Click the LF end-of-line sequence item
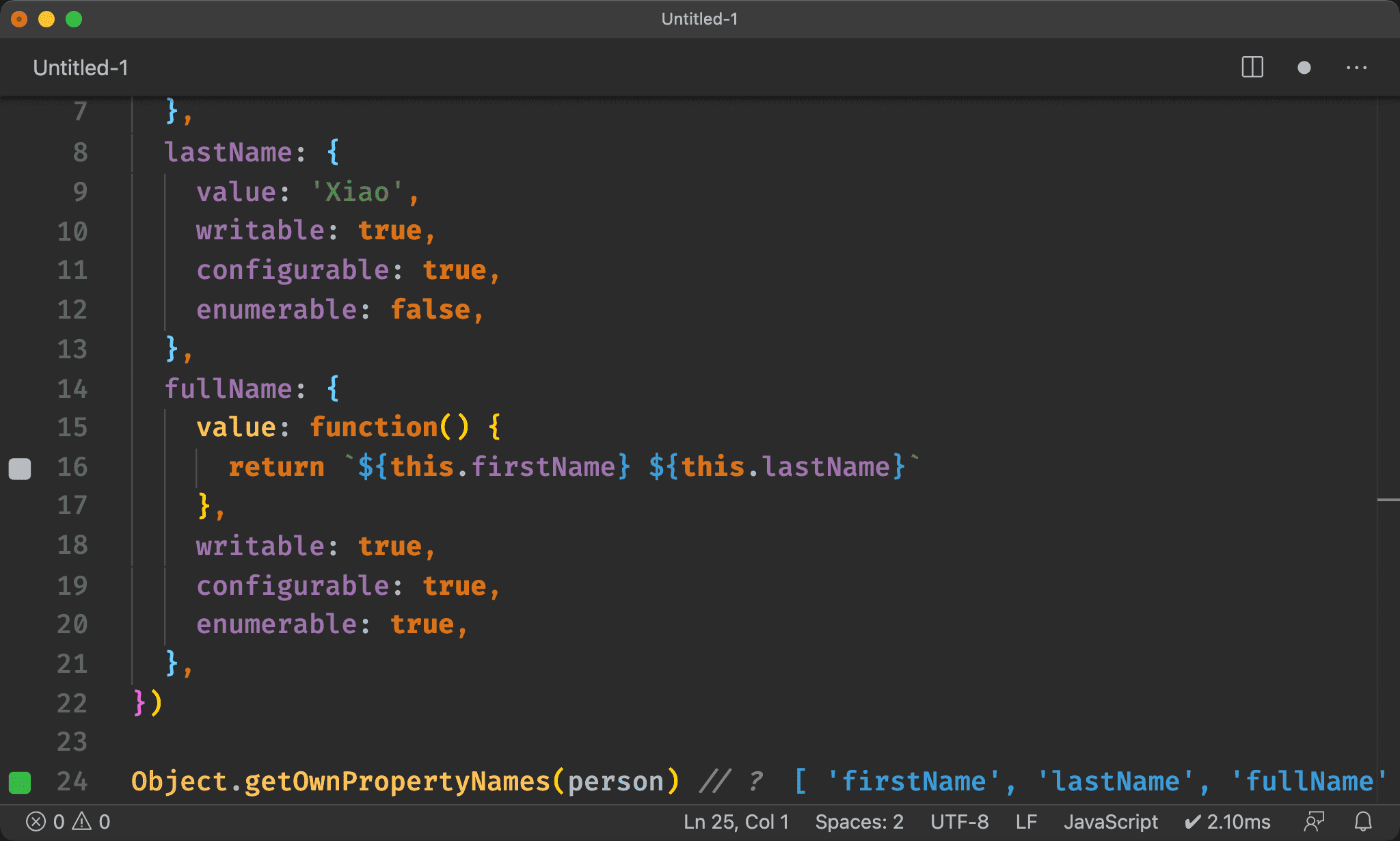 (x=1025, y=821)
